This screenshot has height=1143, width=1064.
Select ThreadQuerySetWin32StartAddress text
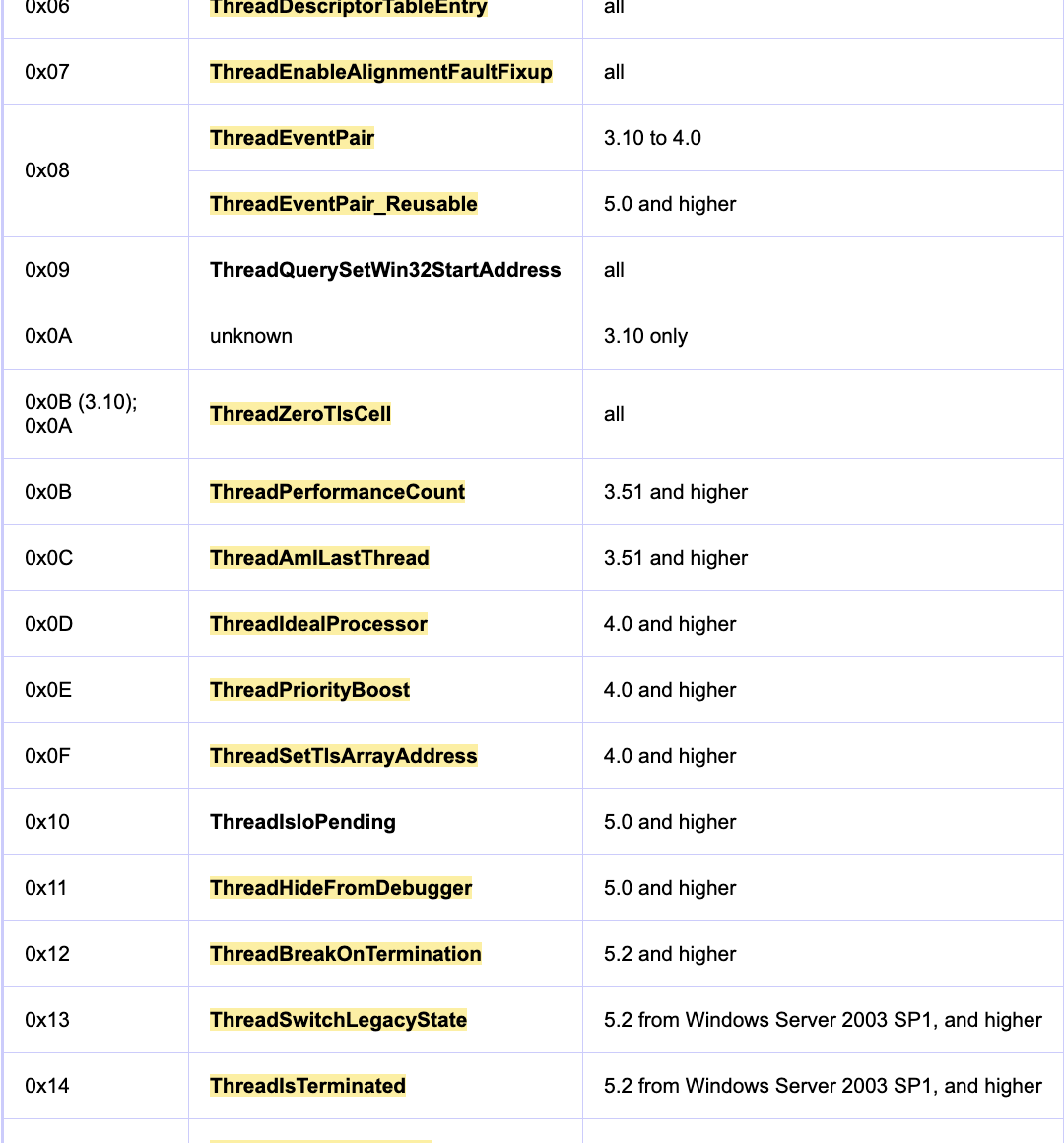[385, 270]
